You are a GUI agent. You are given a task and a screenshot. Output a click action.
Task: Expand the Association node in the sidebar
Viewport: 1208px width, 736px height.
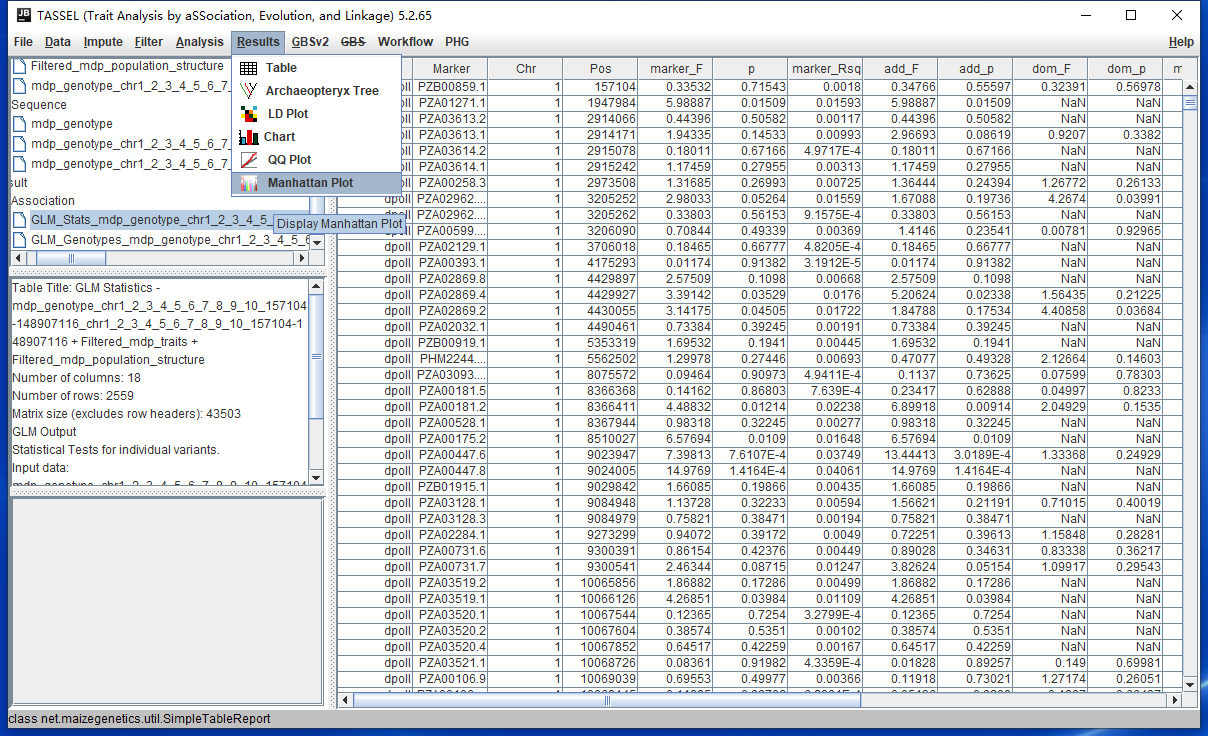(x=43, y=200)
